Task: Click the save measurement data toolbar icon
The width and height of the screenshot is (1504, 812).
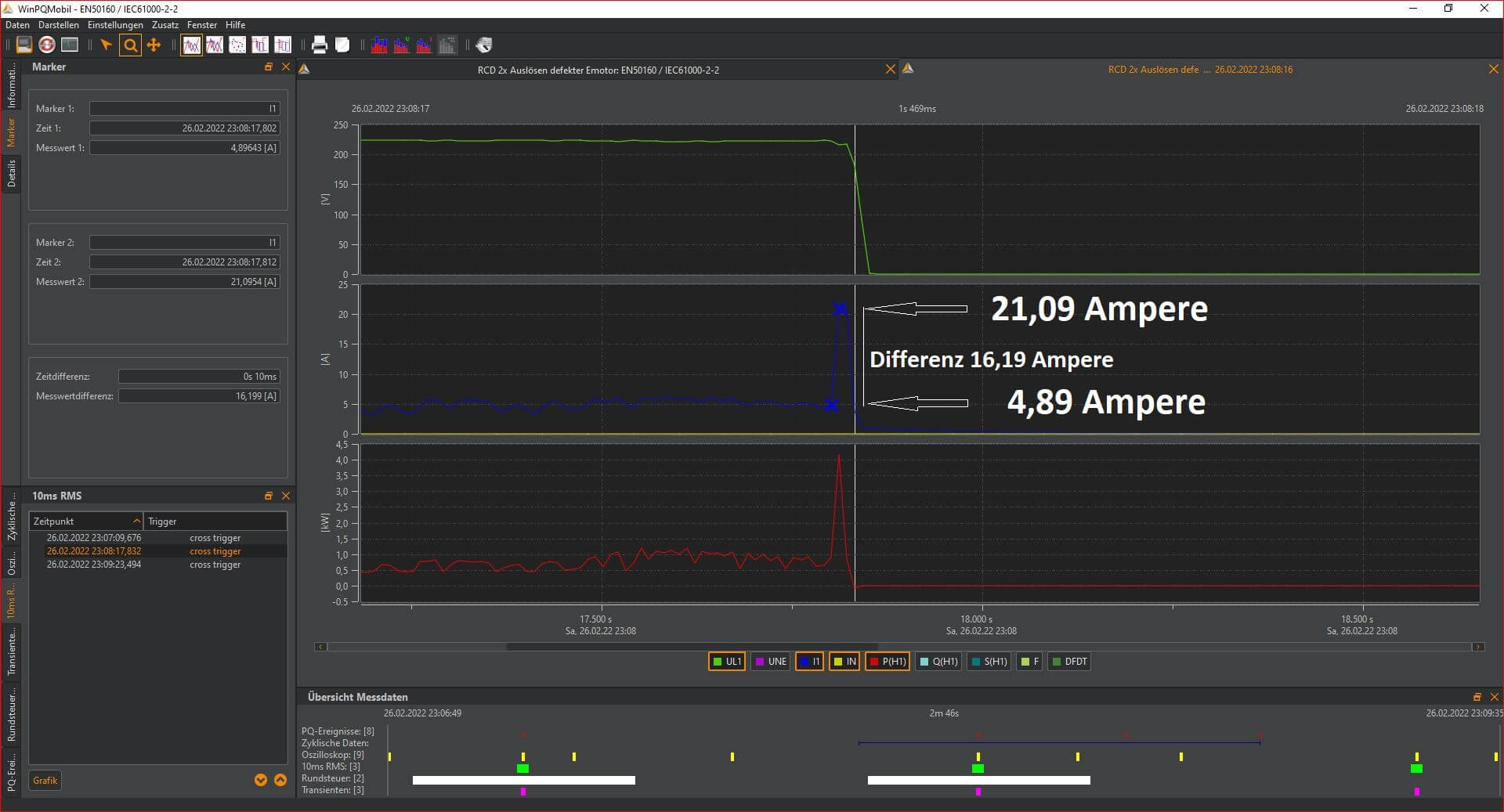Action: point(24,45)
